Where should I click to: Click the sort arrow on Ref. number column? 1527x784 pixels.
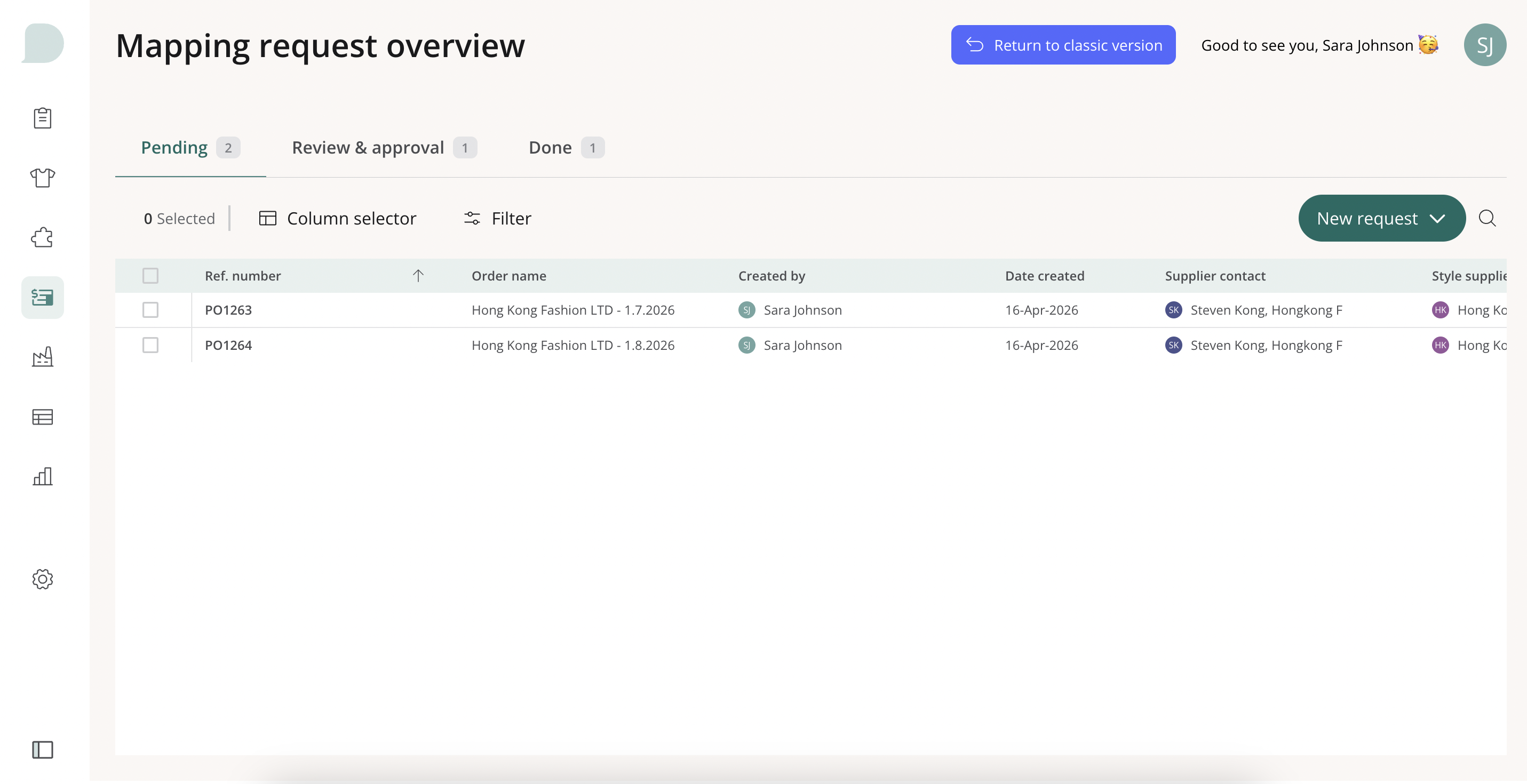[x=418, y=276]
